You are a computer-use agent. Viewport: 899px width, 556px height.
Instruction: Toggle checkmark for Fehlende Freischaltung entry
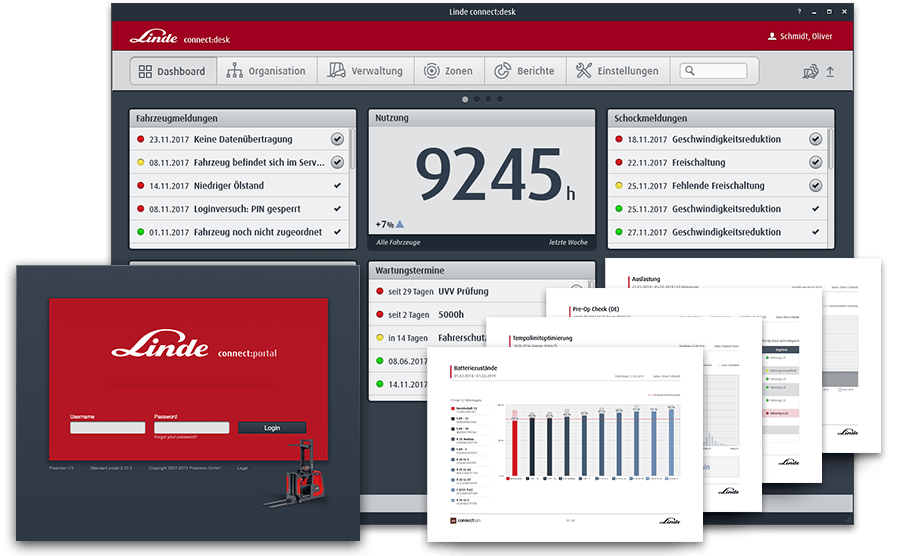click(x=816, y=185)
